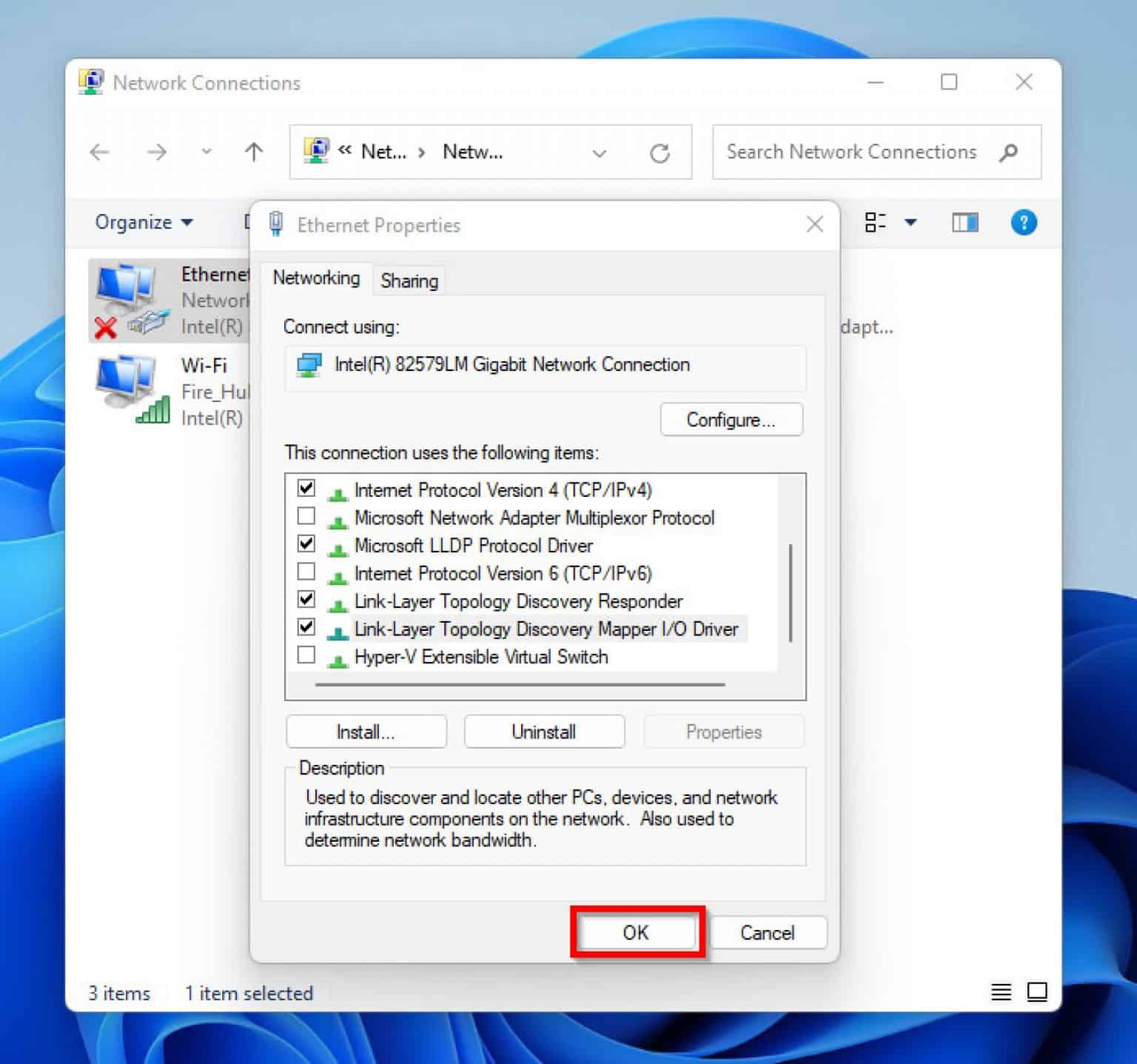Image resolution: width=1137 pixels, height=1064 pixels.
Task: Click the back navigation arrow
Action: [100, 152]
